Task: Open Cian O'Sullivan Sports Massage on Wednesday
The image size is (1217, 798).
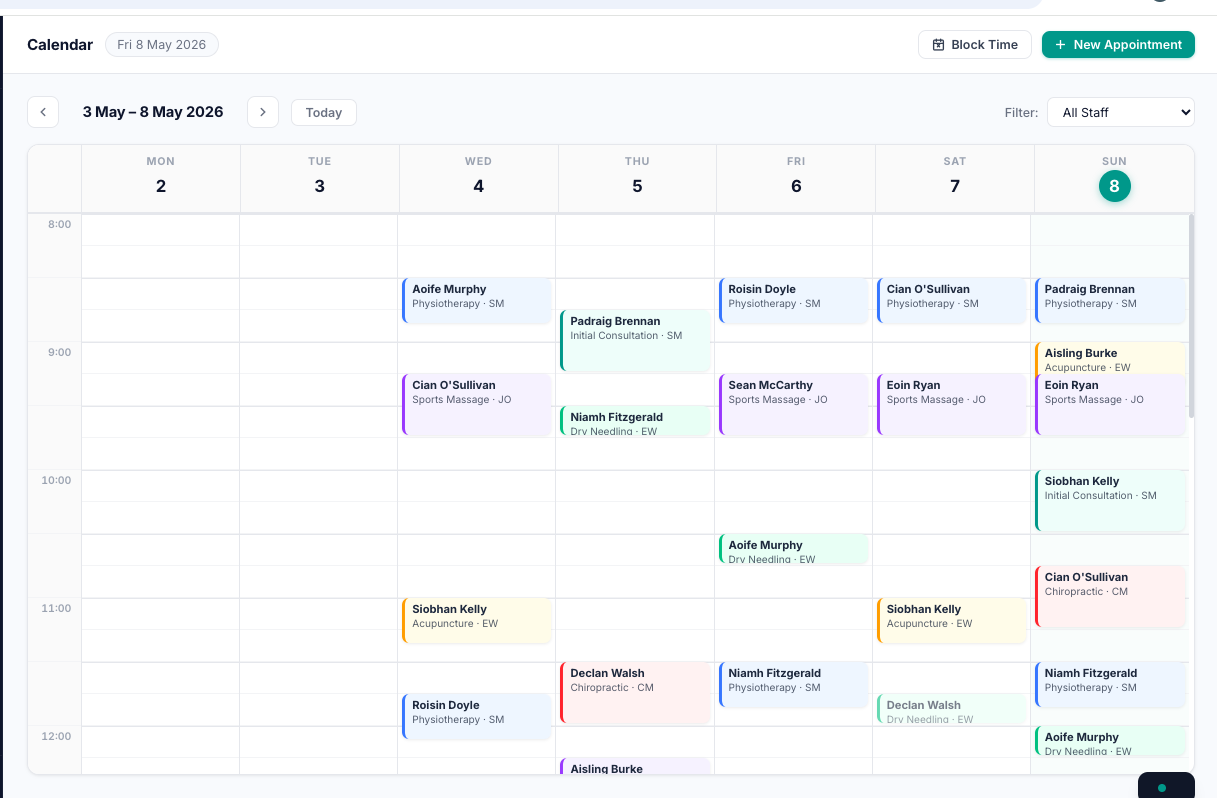Action: coord(477,405)
